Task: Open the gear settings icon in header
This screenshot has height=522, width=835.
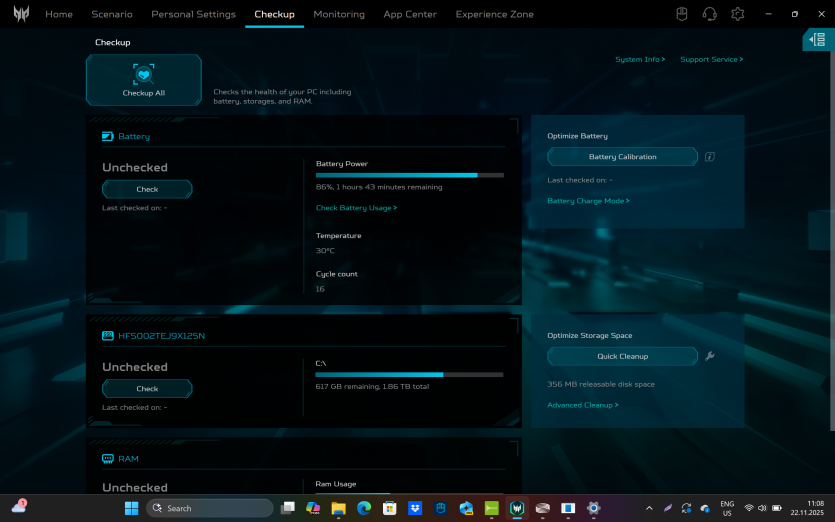Action: point(738,14)
